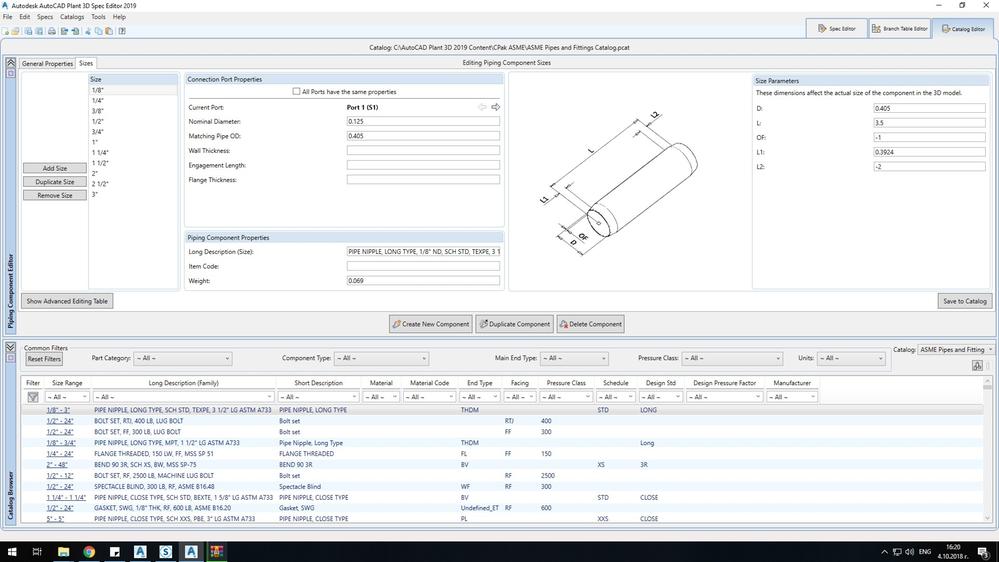Open the Short Description column filter dropdown
This screenshot has height=562, width=999.
pos(319,397)
